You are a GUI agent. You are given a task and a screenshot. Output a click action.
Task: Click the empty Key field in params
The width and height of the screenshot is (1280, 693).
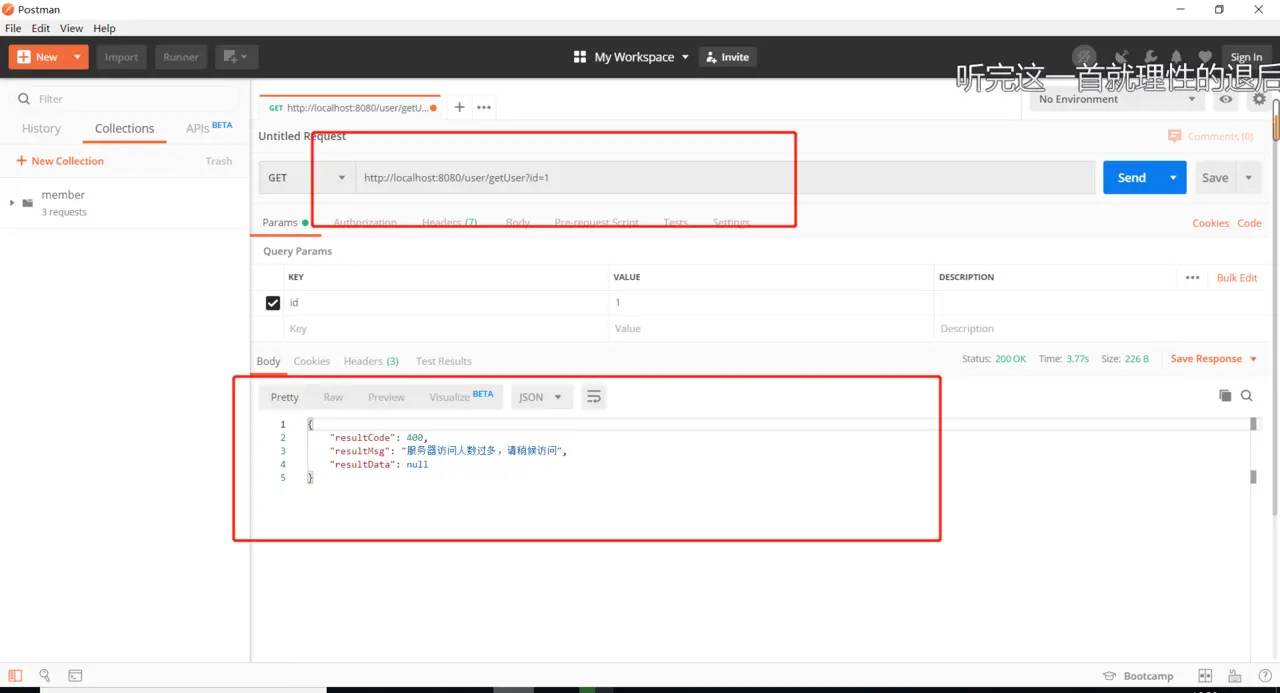coord(447,329)
